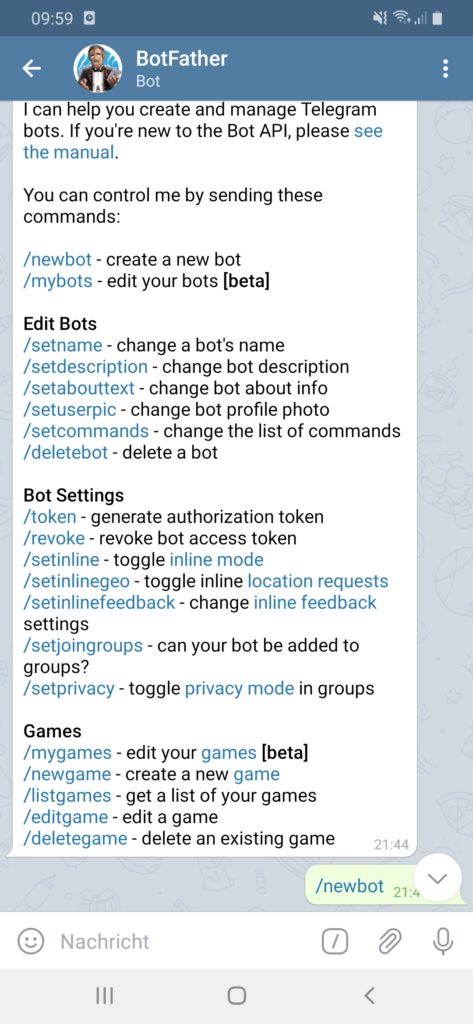Jump to latest message chevron button
The image size is (473, 1024).
[x=437, y=878]
